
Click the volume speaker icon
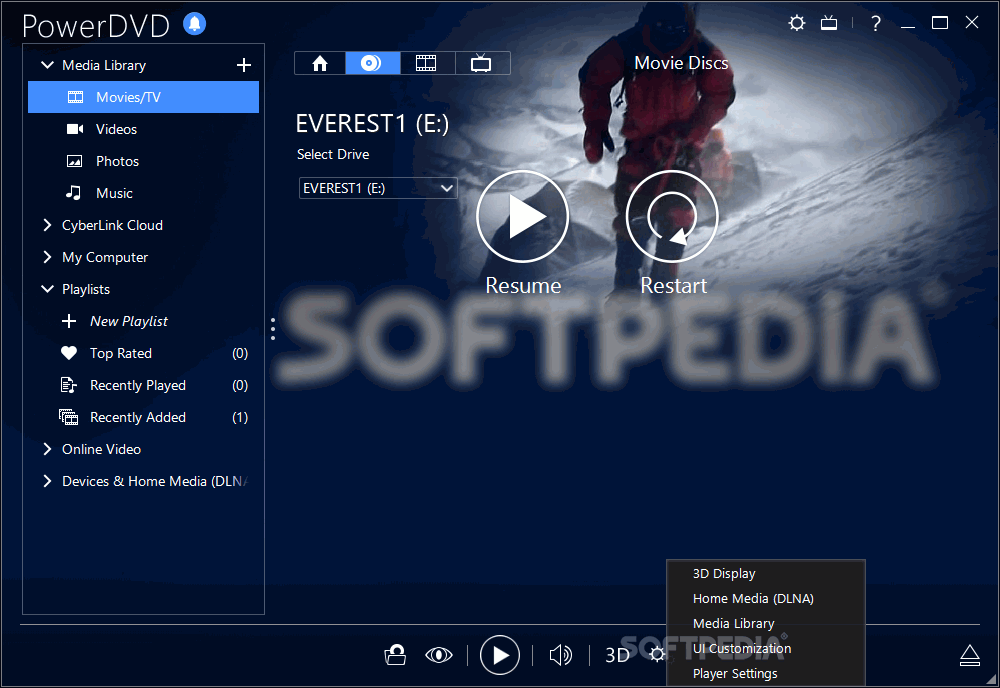561,655
